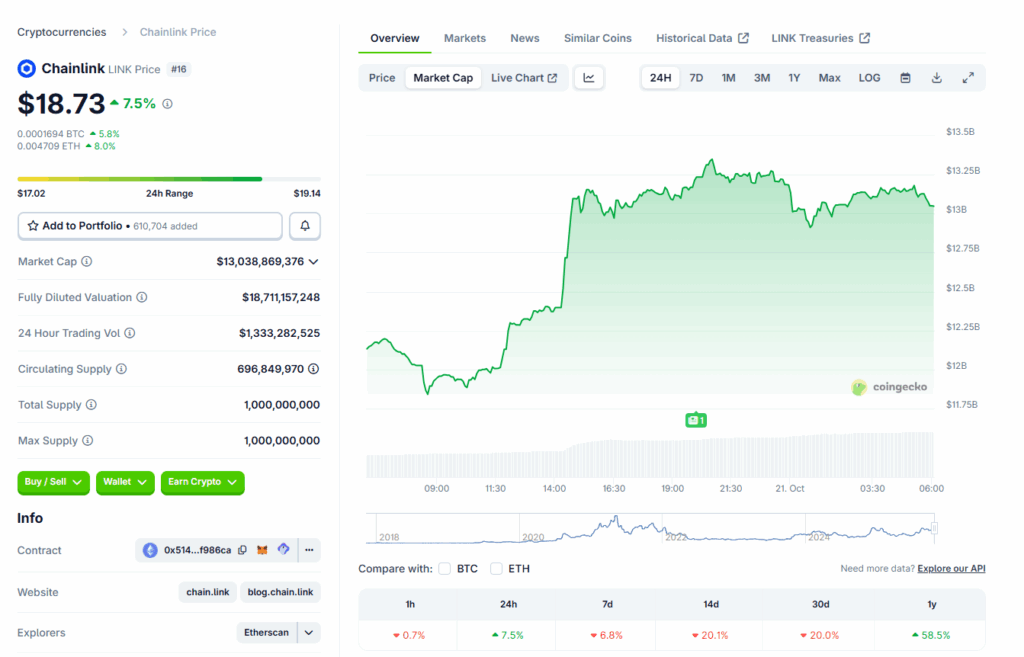Switch to the Markets tab
Screen dimensions: 1024x657
click(x=465, y=38)
